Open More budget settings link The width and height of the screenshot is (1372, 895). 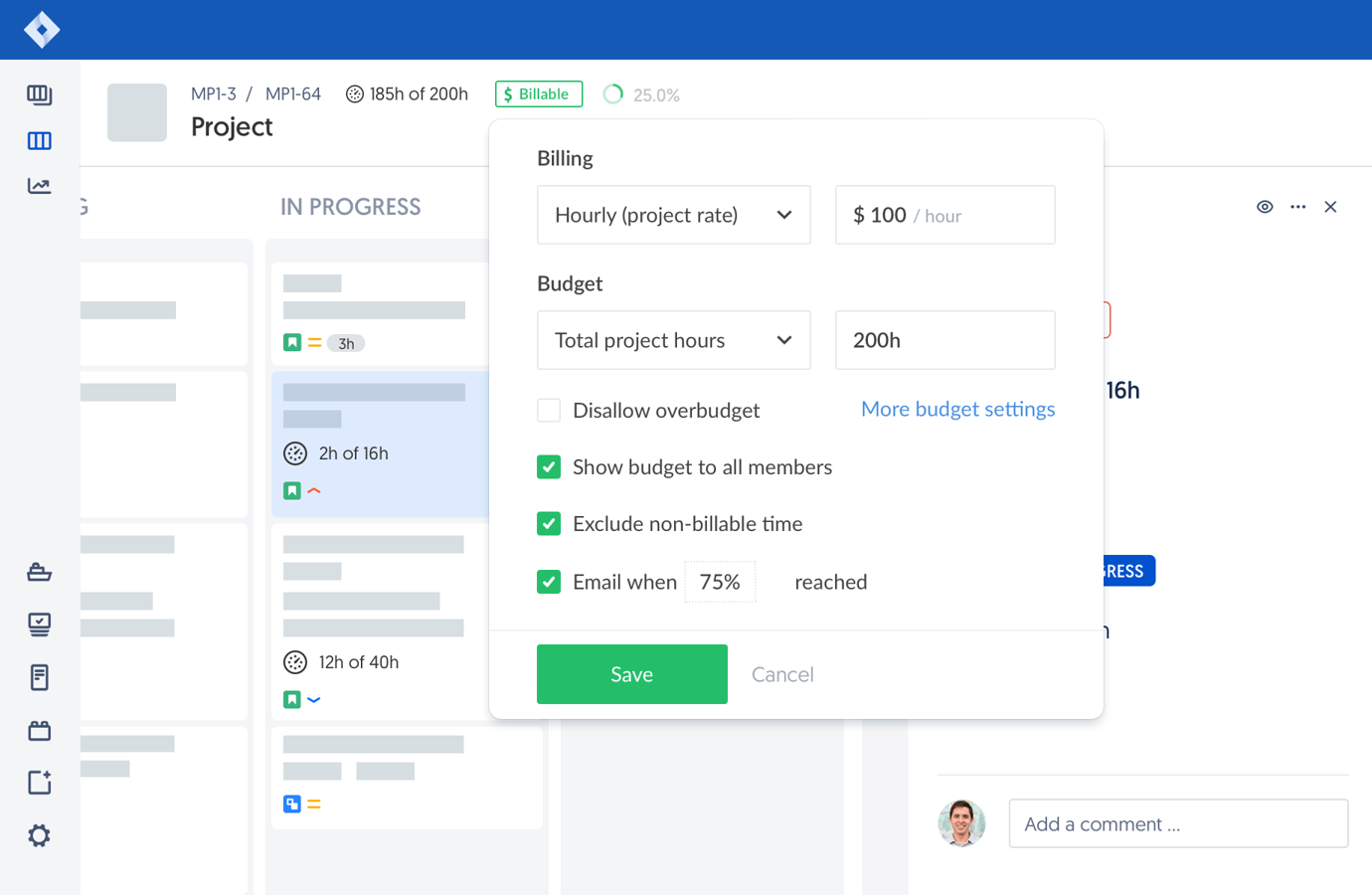pyautogui.click(x=957, y=409)
